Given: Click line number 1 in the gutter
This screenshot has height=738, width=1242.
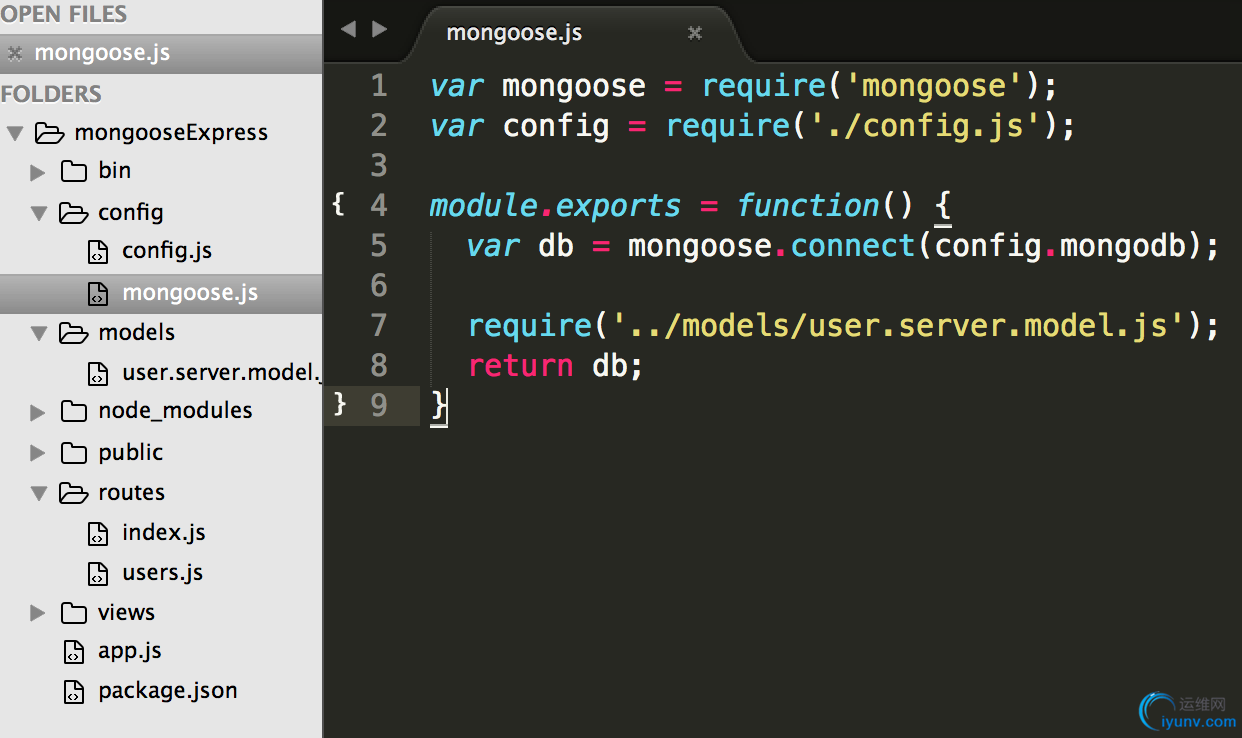Looking at the screenshot, I should (379, 86).
